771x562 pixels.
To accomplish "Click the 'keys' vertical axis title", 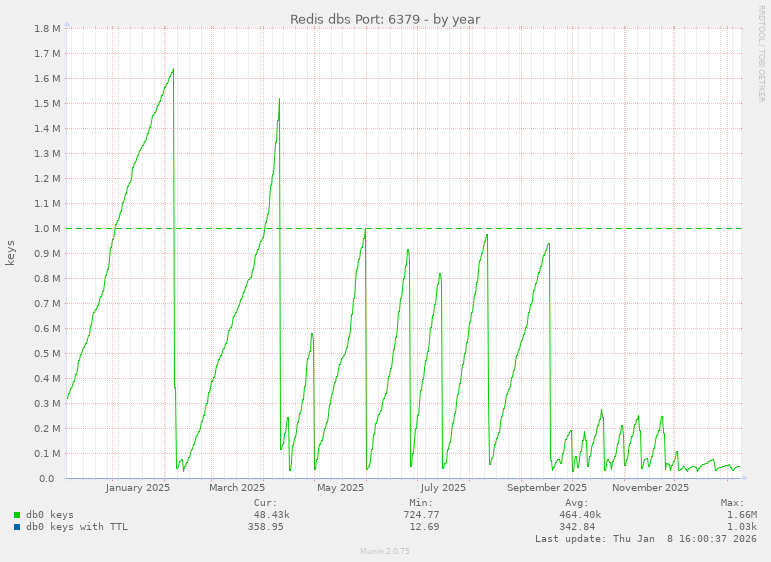I will coord(10,253).
